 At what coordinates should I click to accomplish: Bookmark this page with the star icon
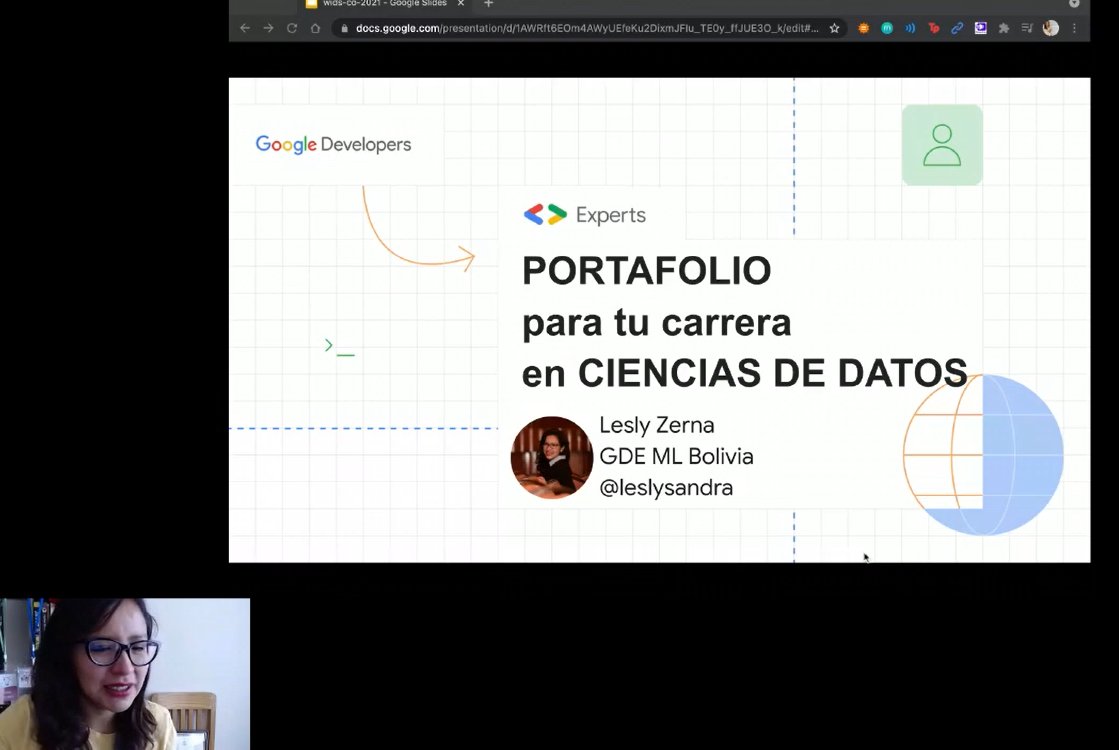(834, 29)
